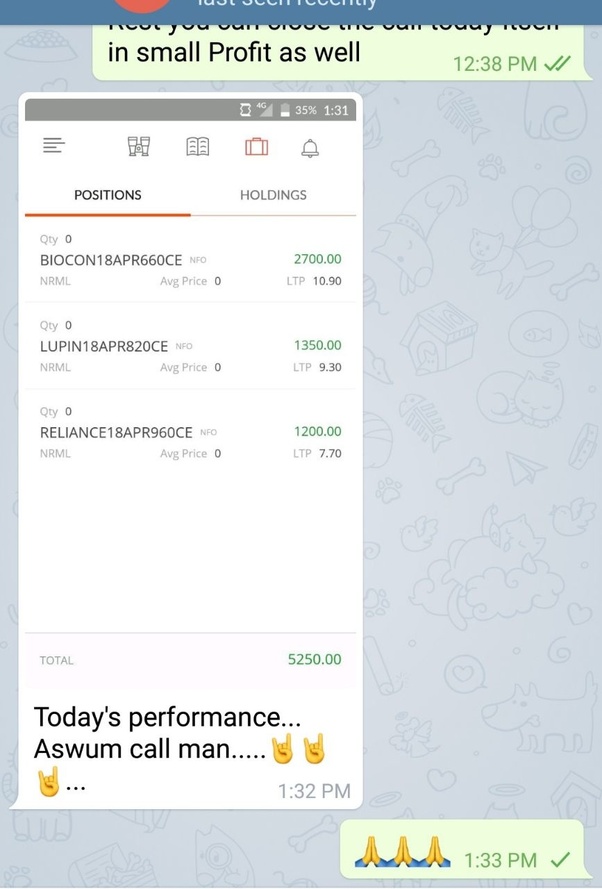Select the red portfolio briefcase icon
The width and height of the screenshot is (602, 889).
pos(257,145)
